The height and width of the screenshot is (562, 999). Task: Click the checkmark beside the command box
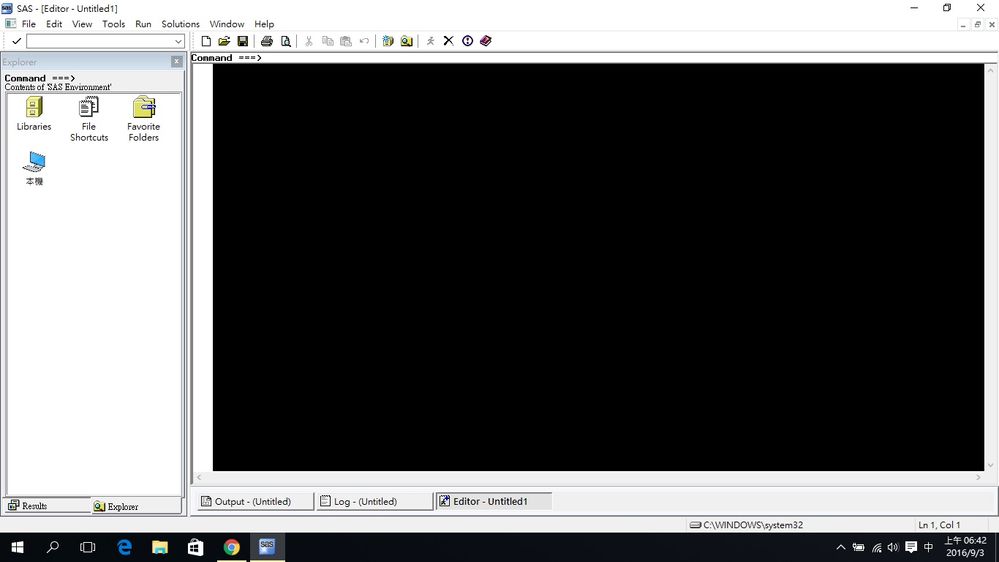click(x=17, y=41)
